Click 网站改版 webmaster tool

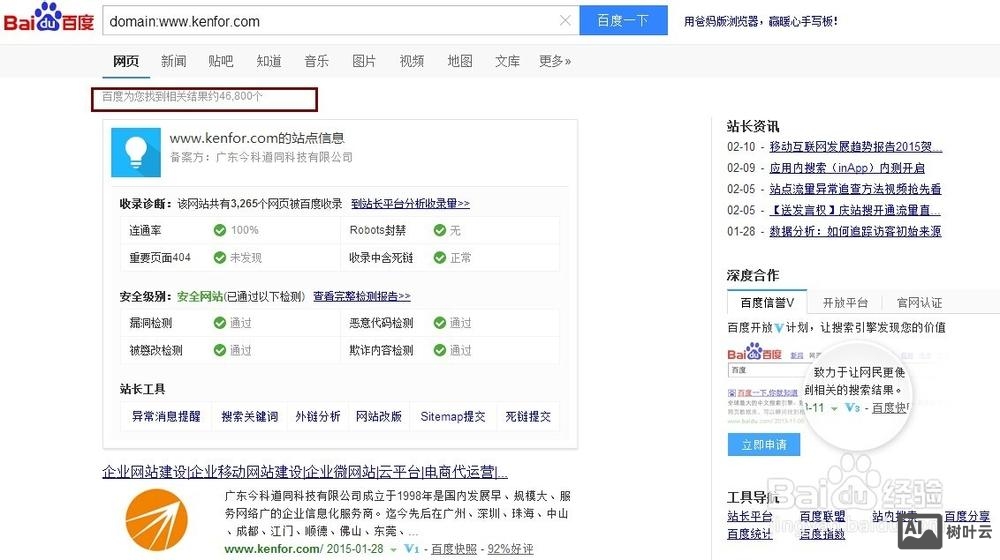pyautogui.click(x=379, y=416)
